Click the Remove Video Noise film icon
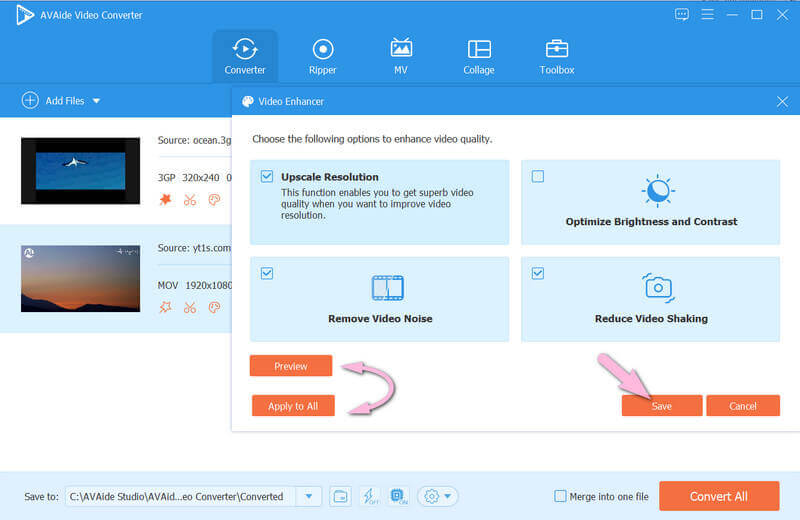Image resolution: width=800 pixels, height=520 pixels. click(x=388, y=288)
